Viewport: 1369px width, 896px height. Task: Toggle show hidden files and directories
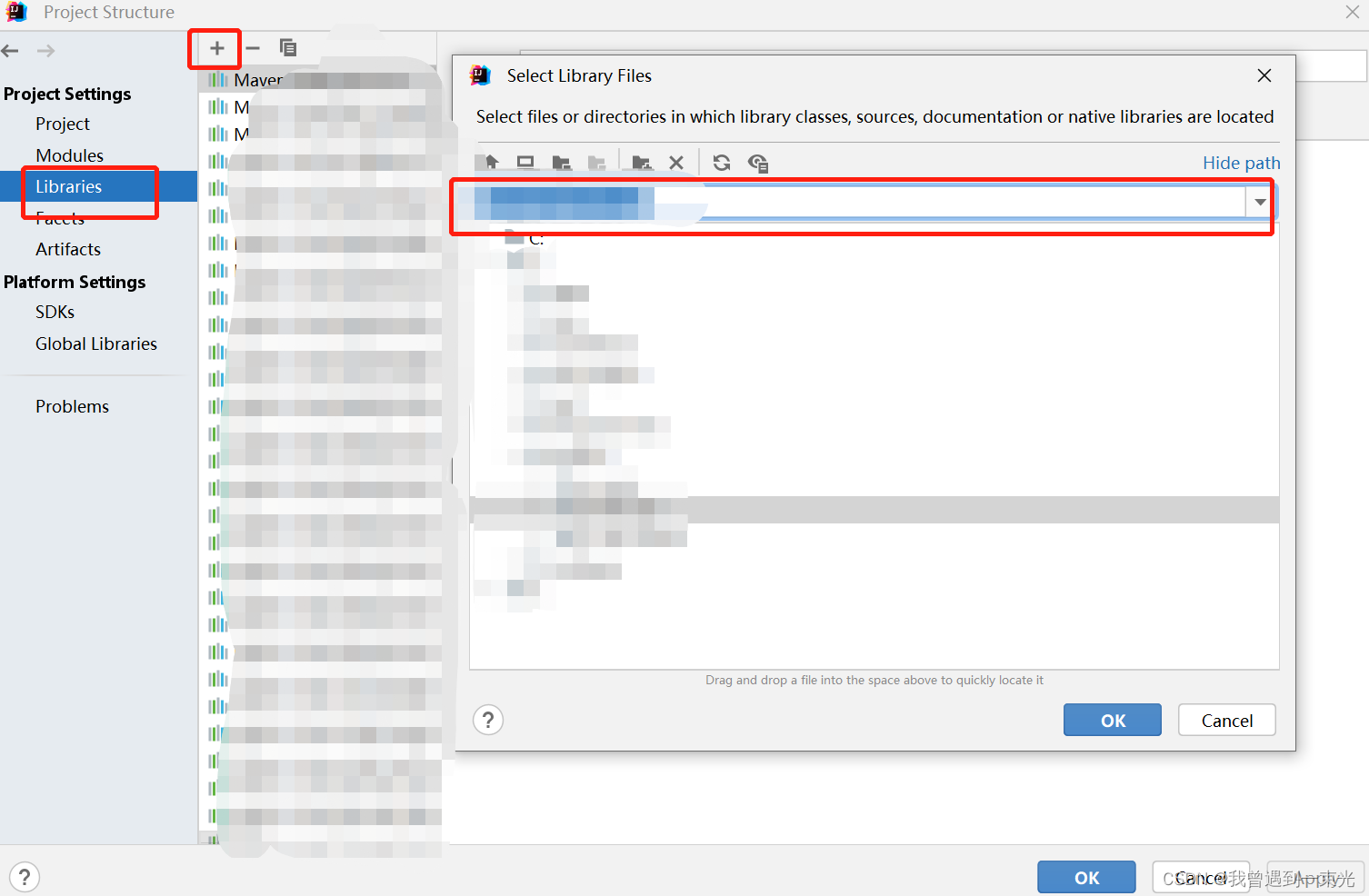tap(758, 163)
